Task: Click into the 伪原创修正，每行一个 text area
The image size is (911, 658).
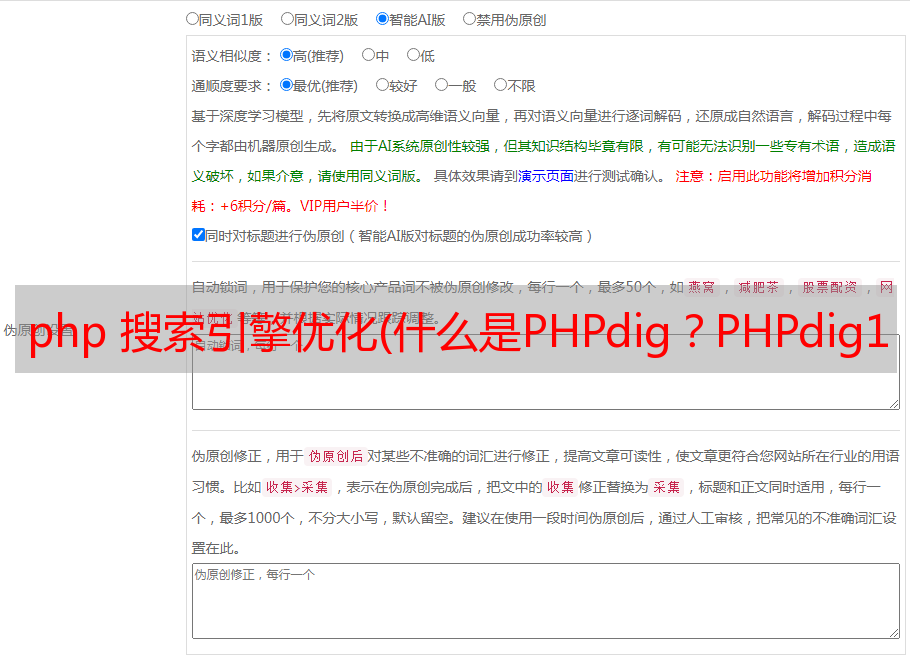Action: click(x=546, y=601)
